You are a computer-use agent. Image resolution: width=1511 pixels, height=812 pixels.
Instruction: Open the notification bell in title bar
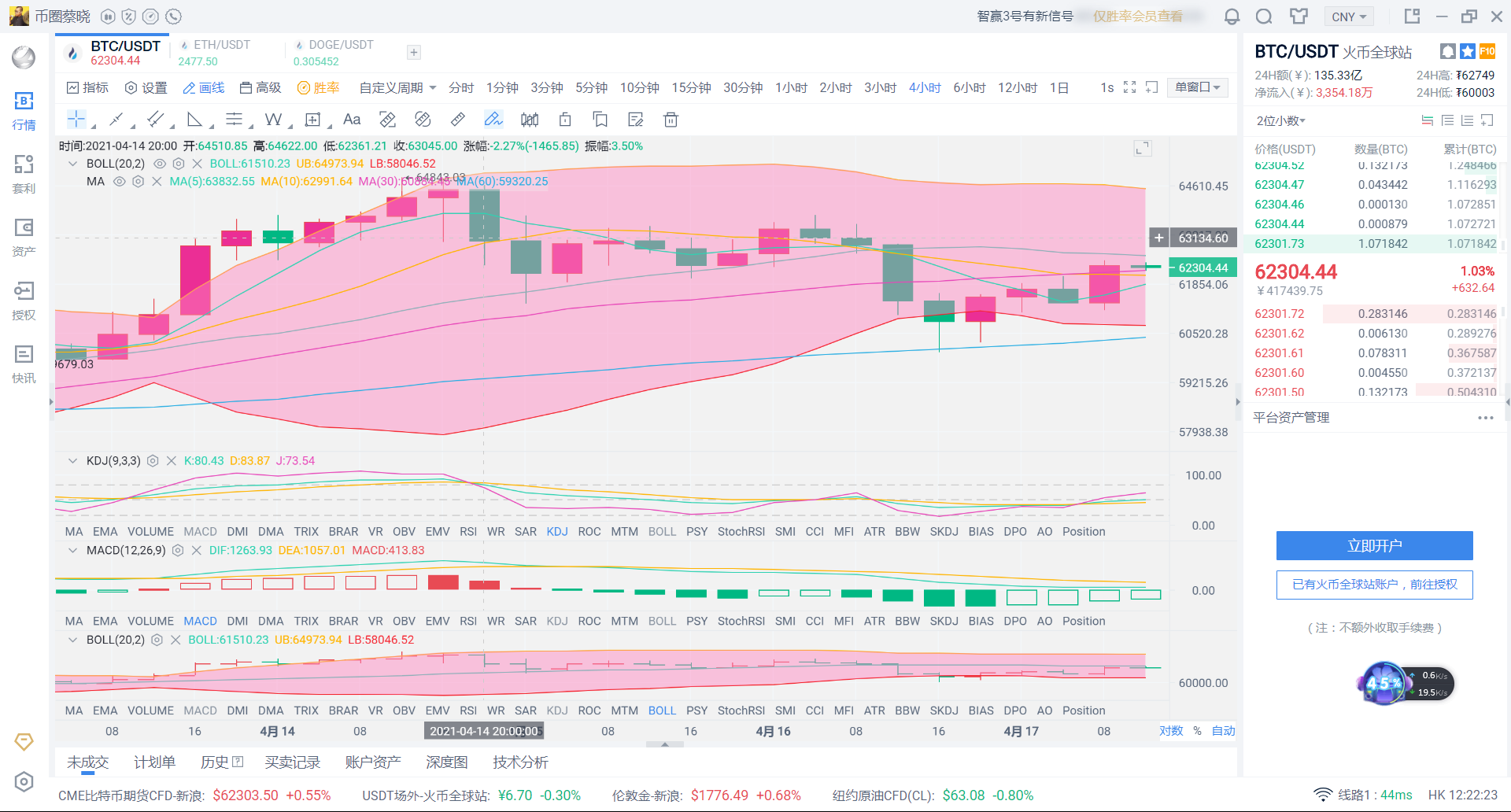(x=1232, y=17)
